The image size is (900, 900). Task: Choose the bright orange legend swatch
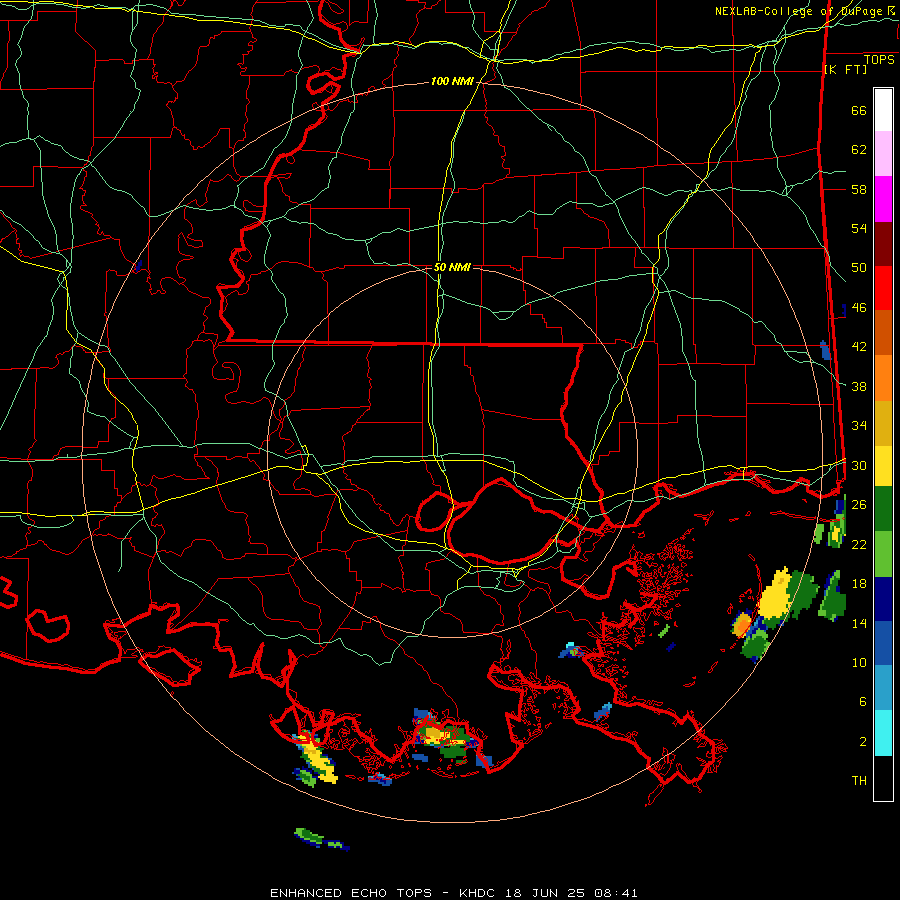tap(883, 378)
